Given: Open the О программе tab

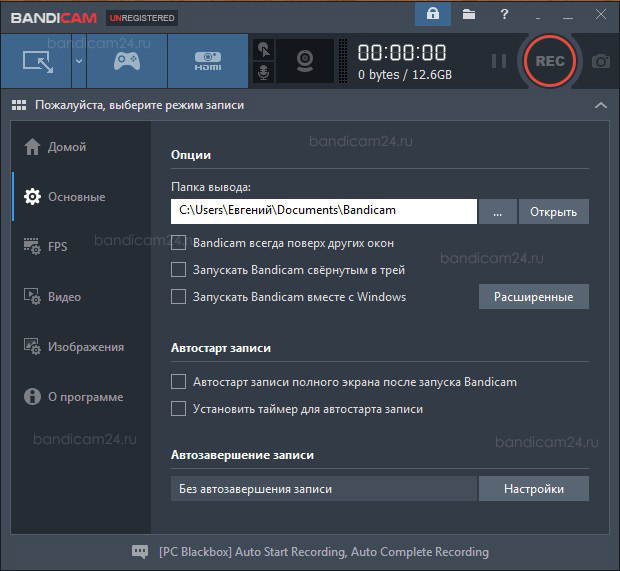Looking at the screenshot, I should pos(81,397).
